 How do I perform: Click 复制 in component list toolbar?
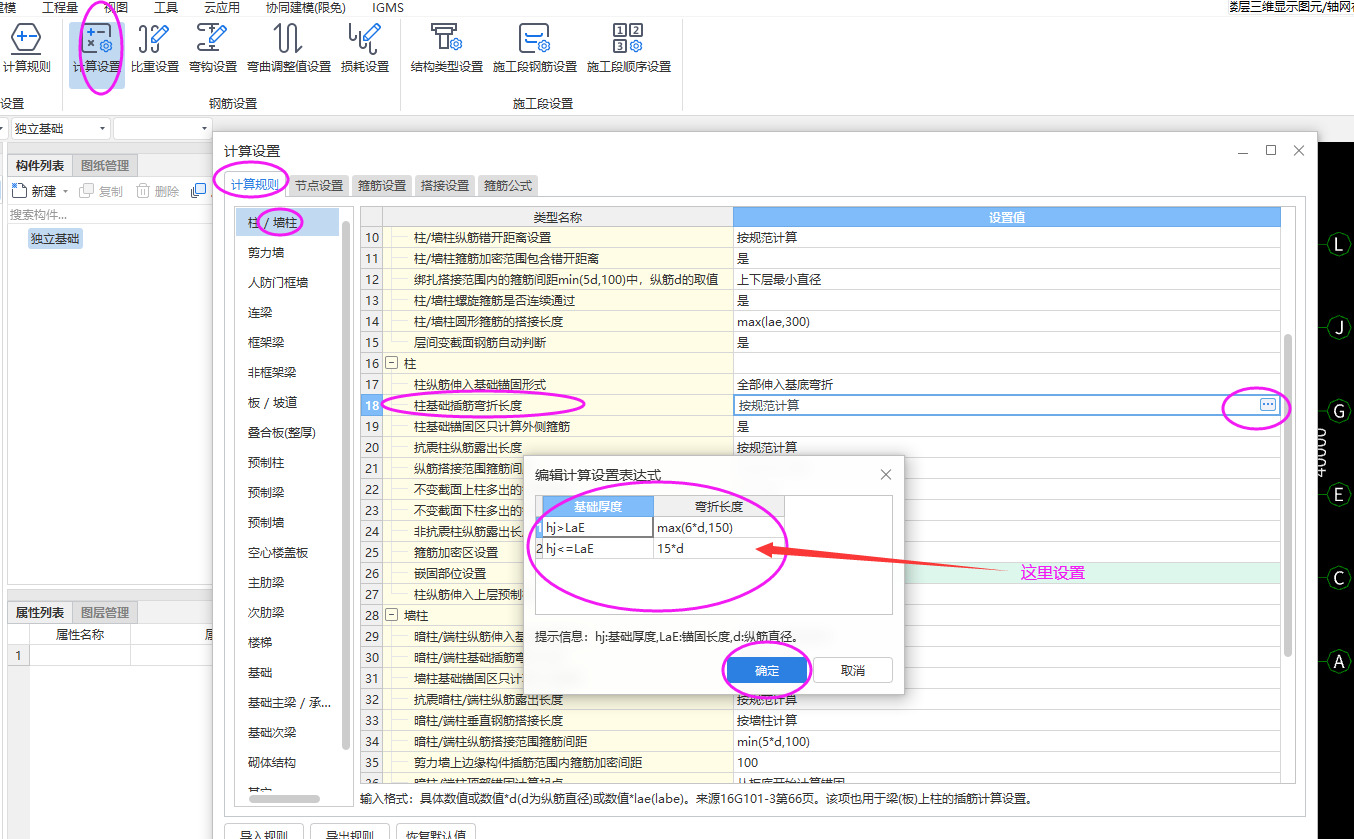click(101, 191)
